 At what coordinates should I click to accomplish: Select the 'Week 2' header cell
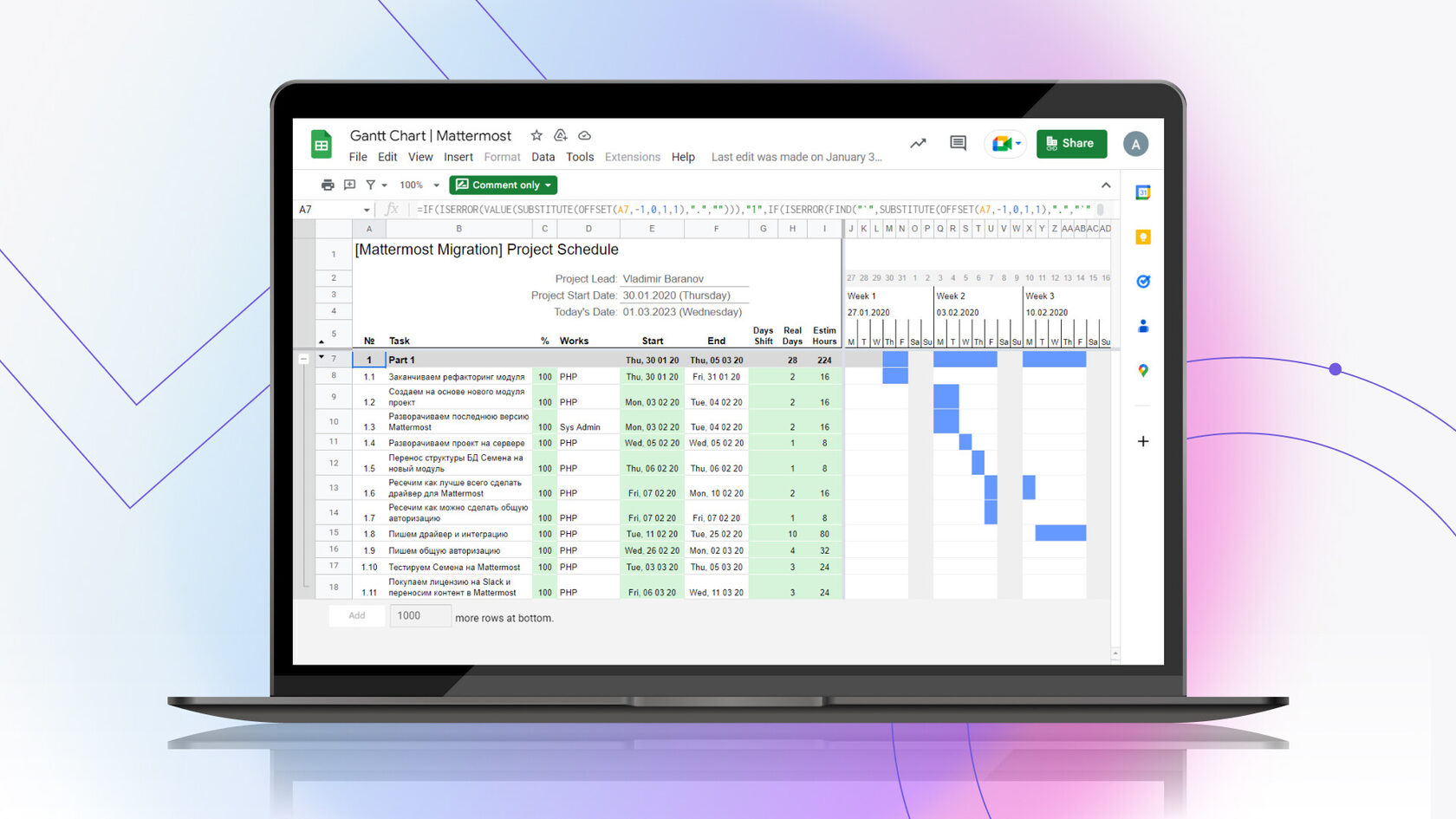978,296
